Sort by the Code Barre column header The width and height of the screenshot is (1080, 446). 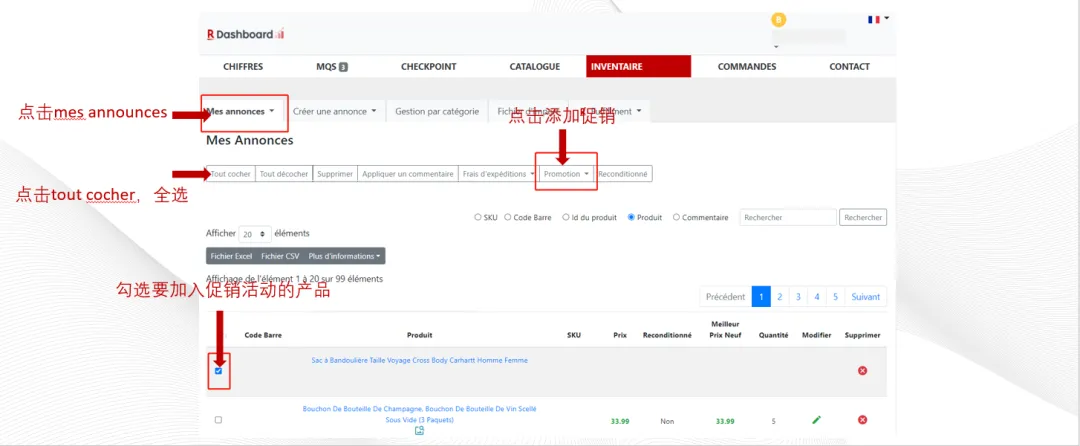[x=263, y=335]
